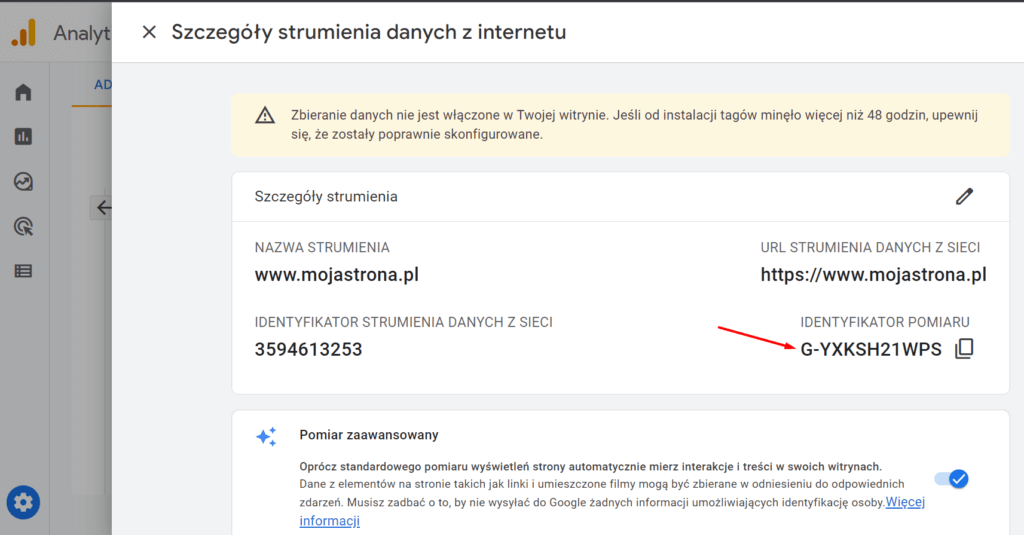This screenshot has height=535, width=1024.
Task: Open the Home icon in sidebar
Action: coord(24,92)
